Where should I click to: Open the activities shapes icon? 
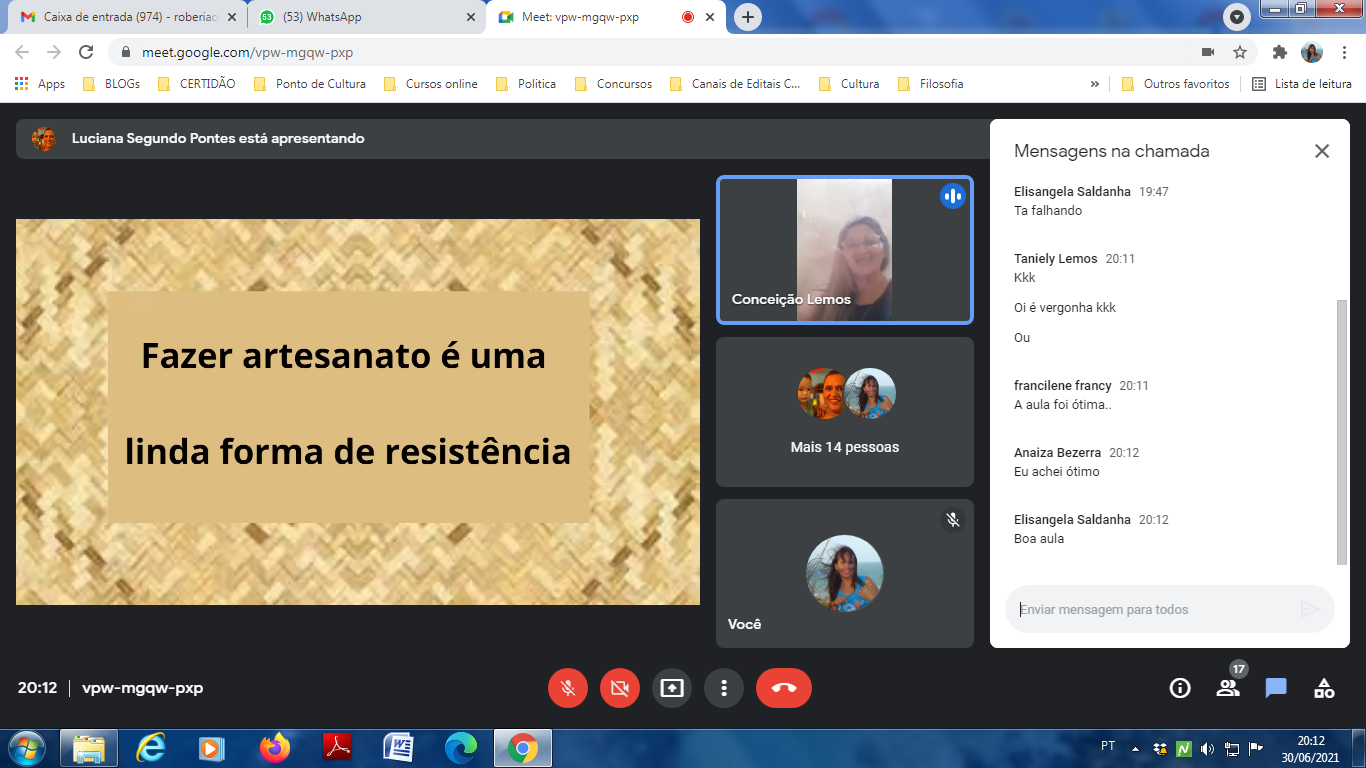click(x=1324, y=688)
